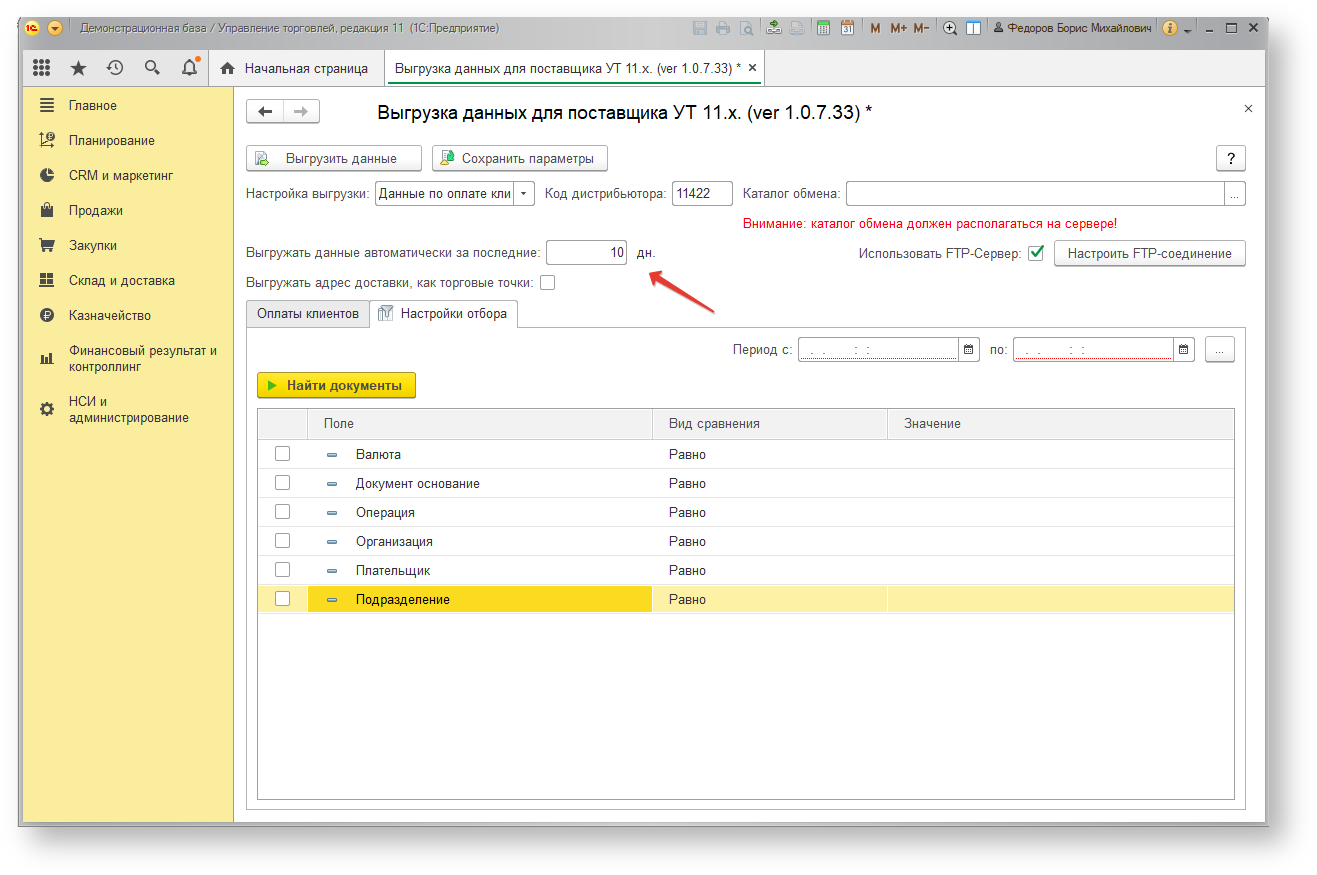
Task: Click the Настроить FTP-соединение button
Action: tap(1150, 254)
